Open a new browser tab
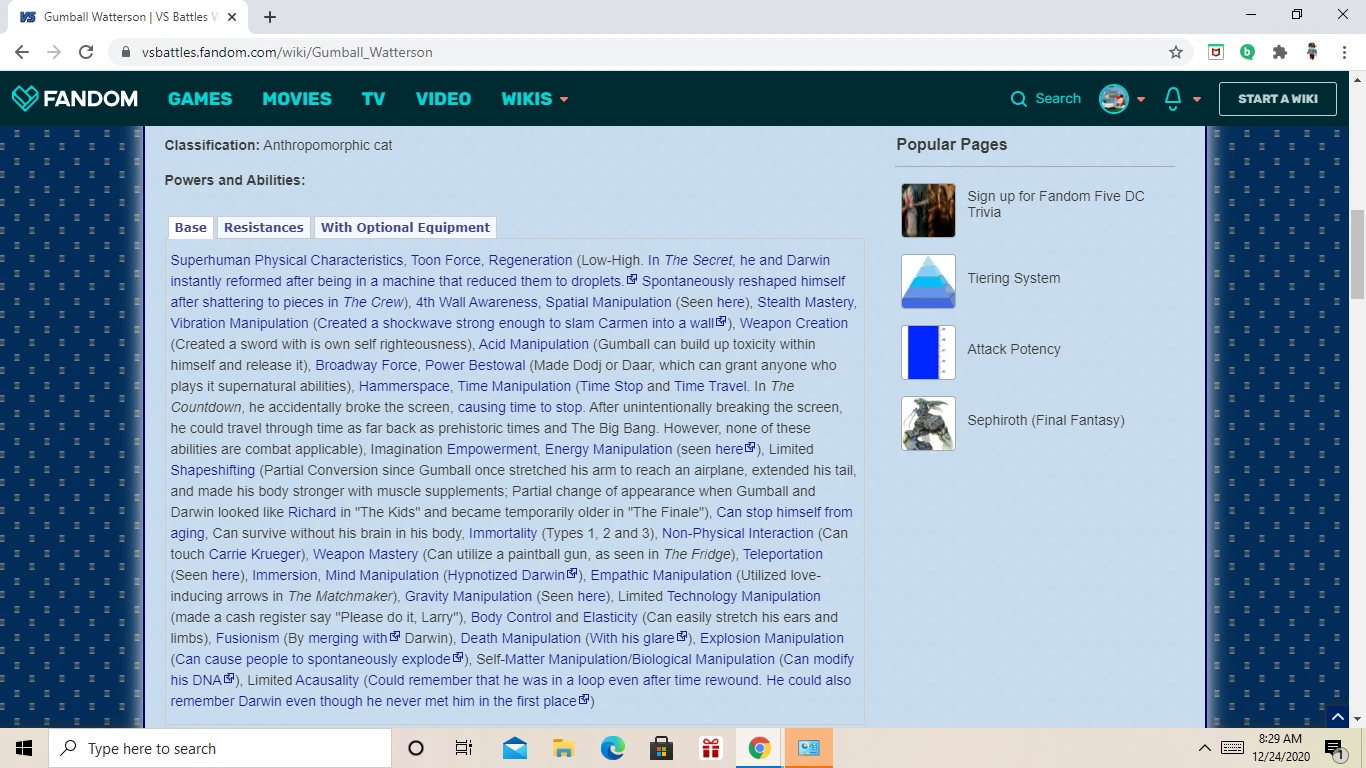Image resolution: width=1366 pixels, height=768 pixels. click(x=270, y=17)
